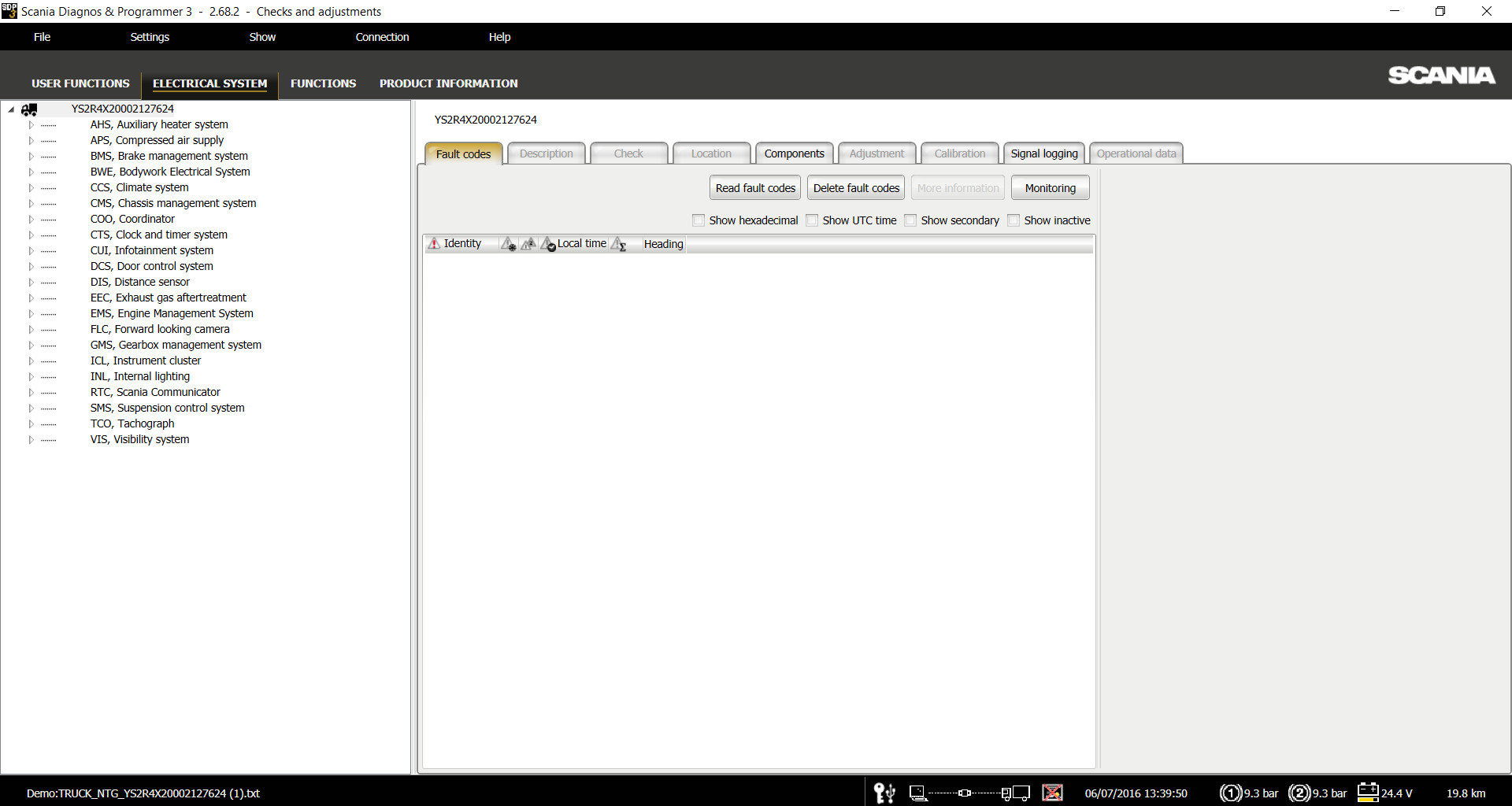Click the warning triangle with sigma column icon
Screen dimensions: 1512x806
click(619, 244)
